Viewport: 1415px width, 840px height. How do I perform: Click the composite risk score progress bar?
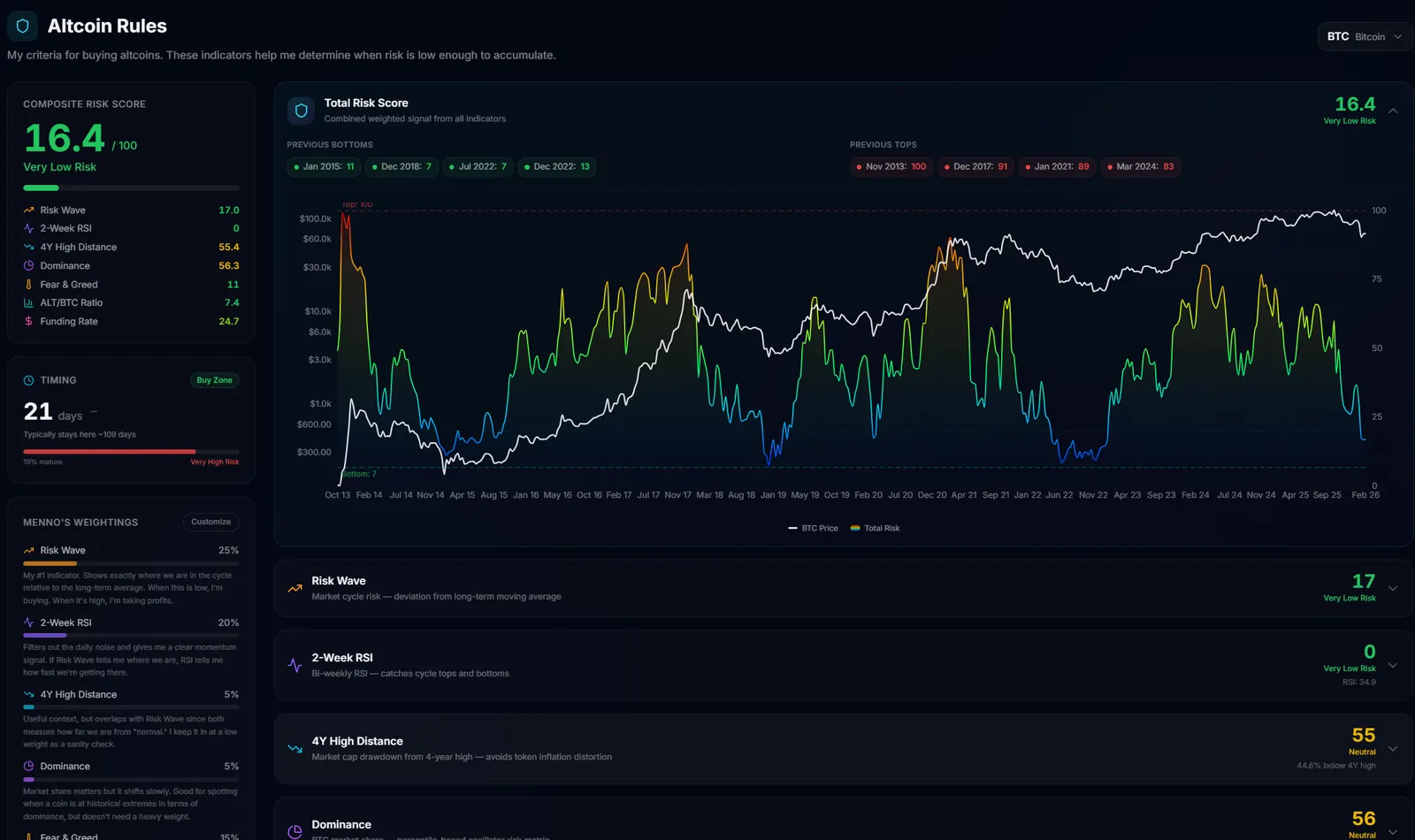[x=131, y=187]
